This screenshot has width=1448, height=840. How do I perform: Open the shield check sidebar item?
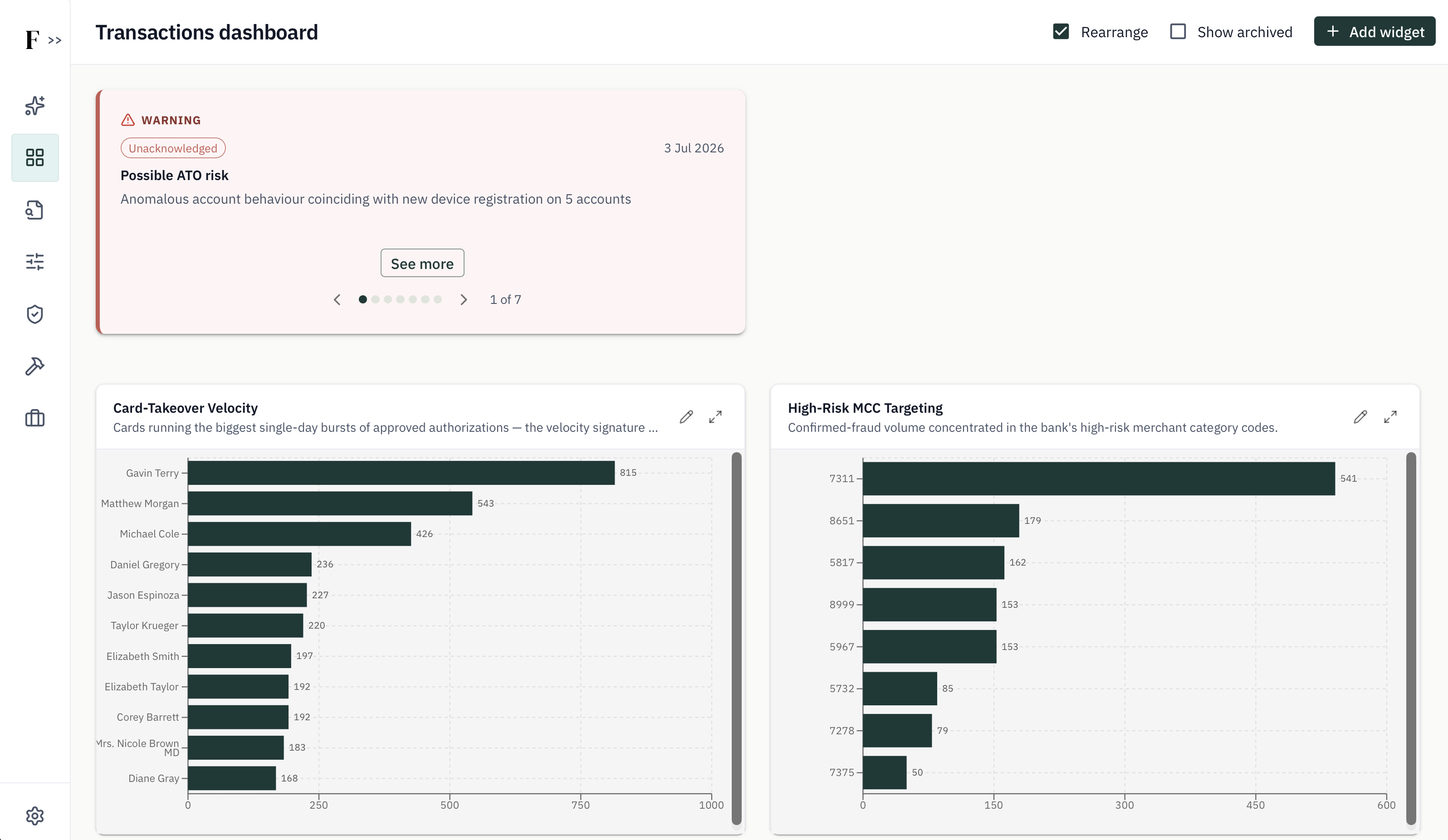point(35,314)
